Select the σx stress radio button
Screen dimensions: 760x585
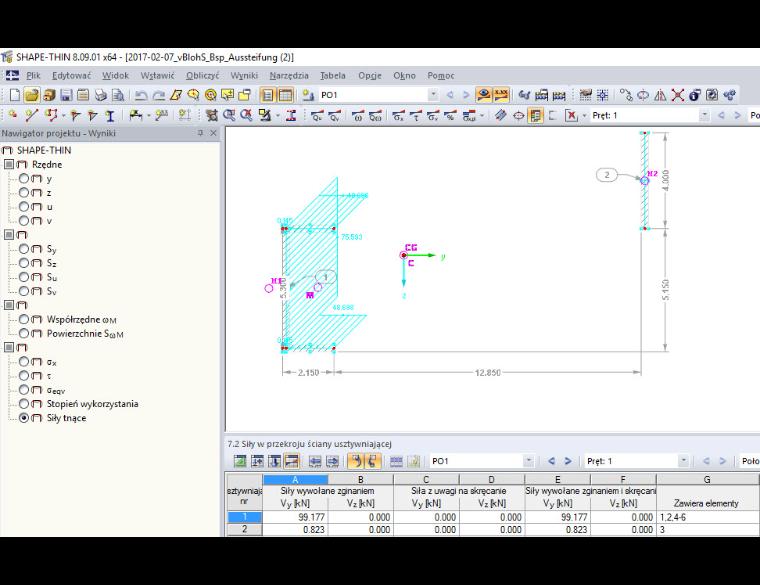(x=24, y=362)
